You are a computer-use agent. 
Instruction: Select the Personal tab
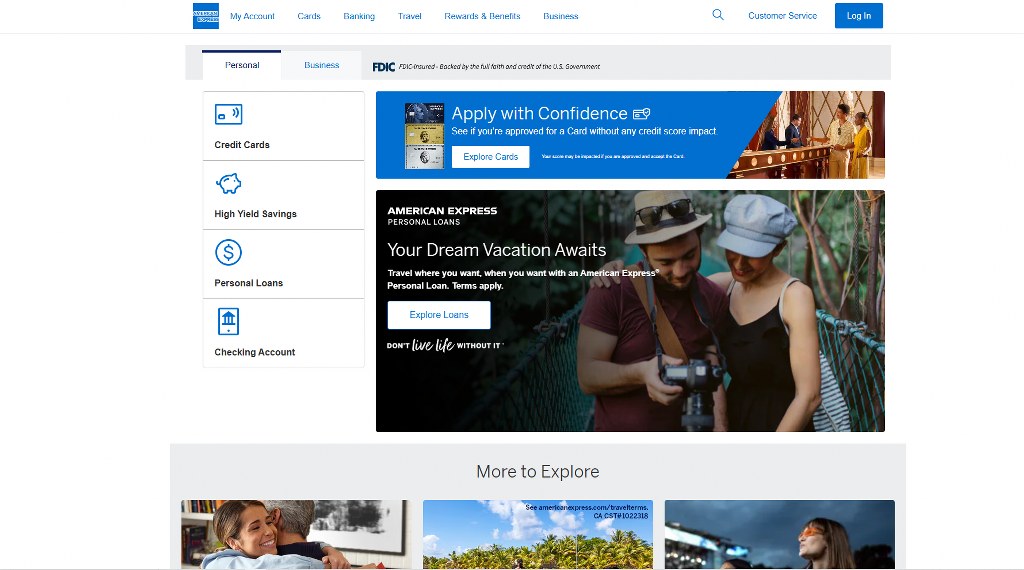coord(242,65)
